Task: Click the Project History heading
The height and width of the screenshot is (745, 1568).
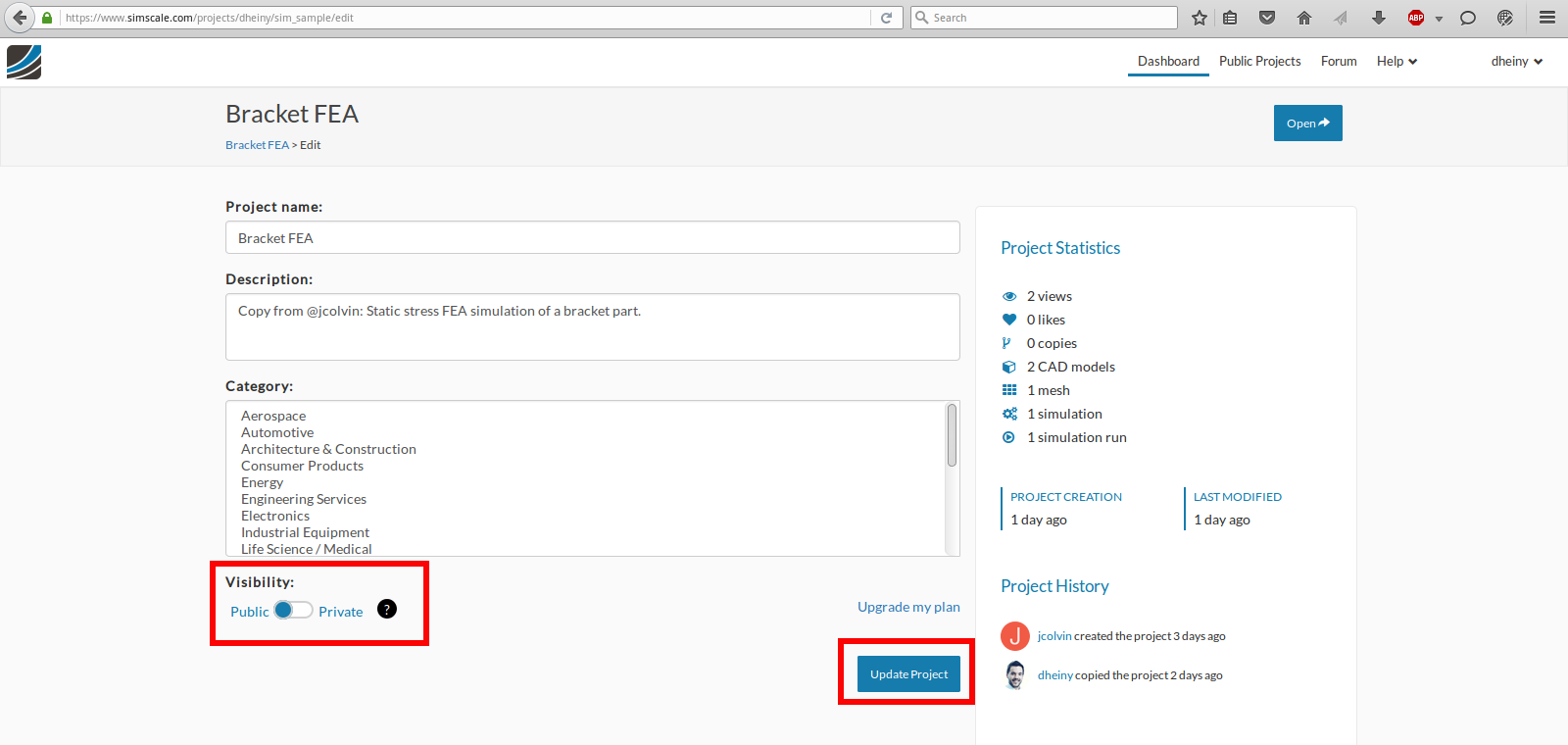Action: (1054, 586)
